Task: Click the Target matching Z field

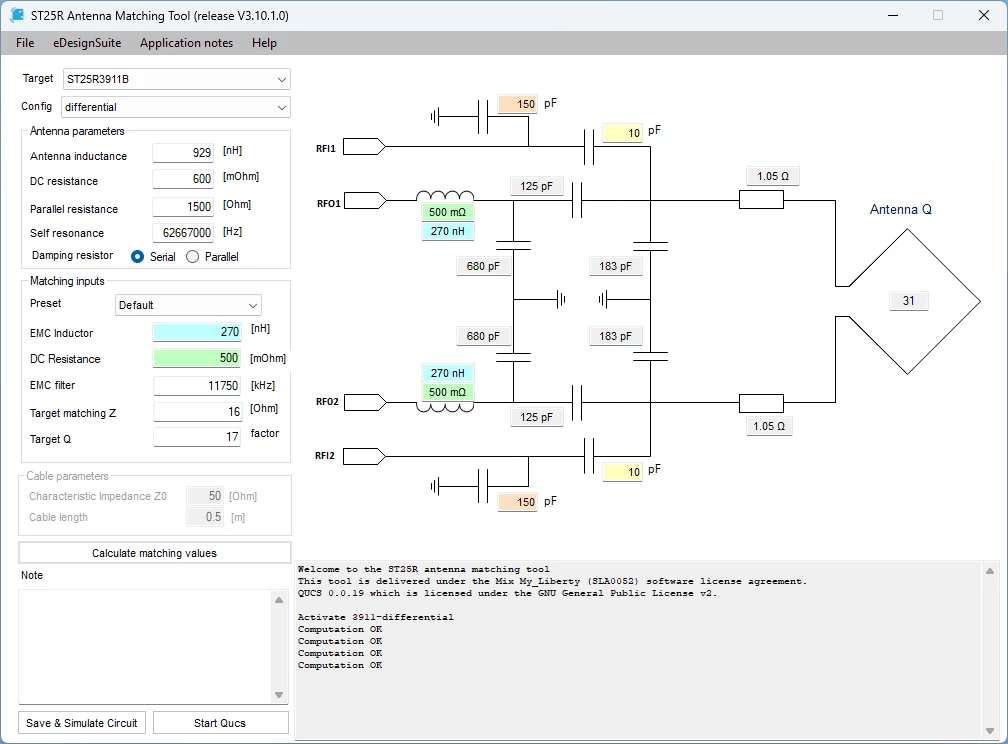Action: point(197,412)
